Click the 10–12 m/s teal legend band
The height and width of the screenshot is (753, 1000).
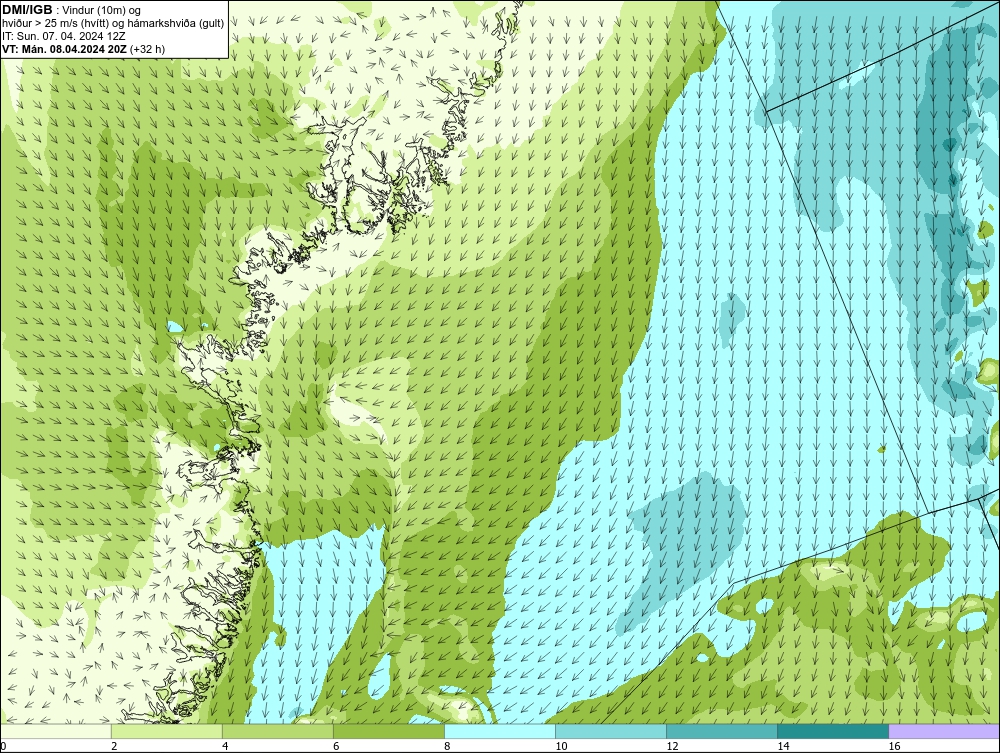[x=611, y=731]
